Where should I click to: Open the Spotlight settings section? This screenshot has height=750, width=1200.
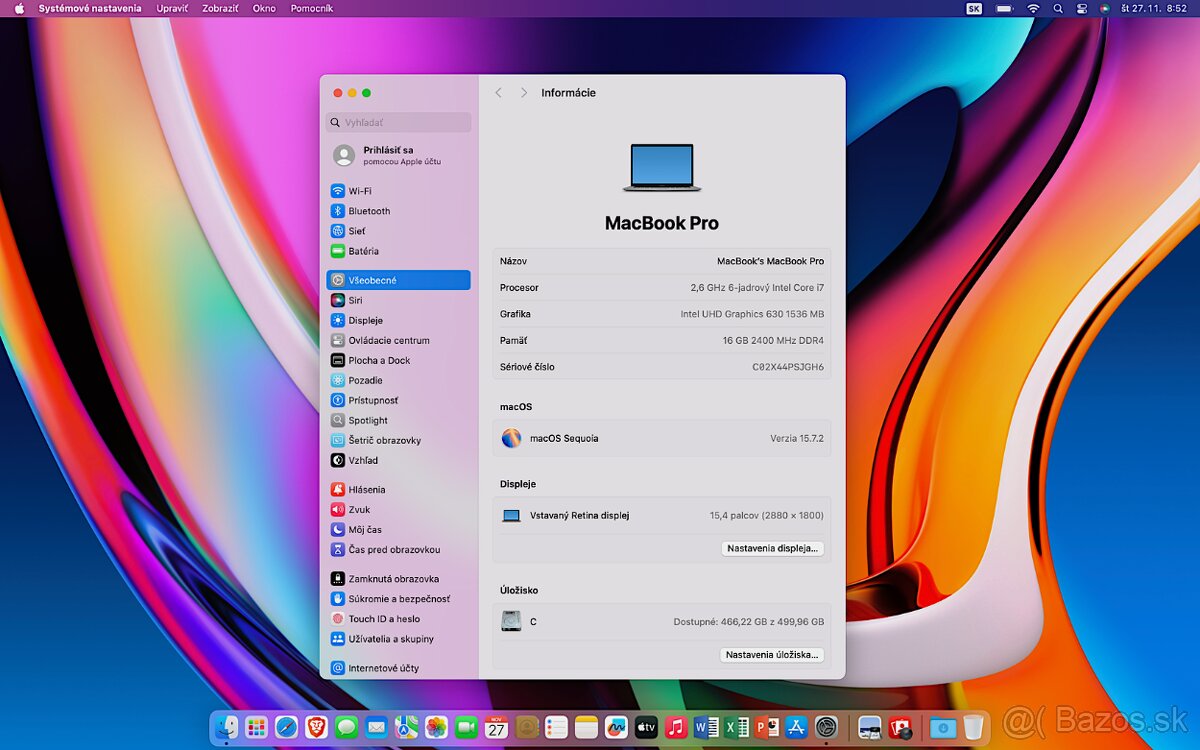tap(364, 420)
